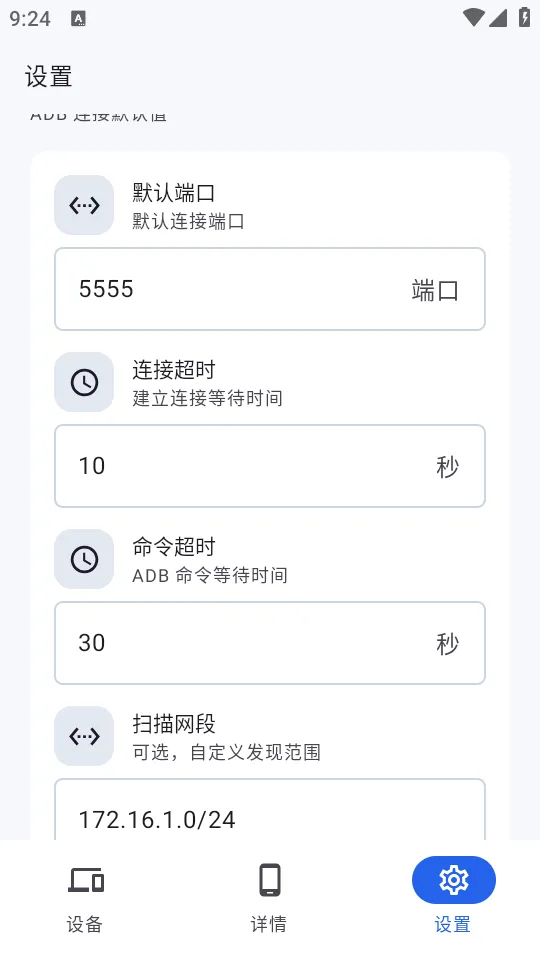
Task: Tap the phone details icon
Action: [269, 880]
